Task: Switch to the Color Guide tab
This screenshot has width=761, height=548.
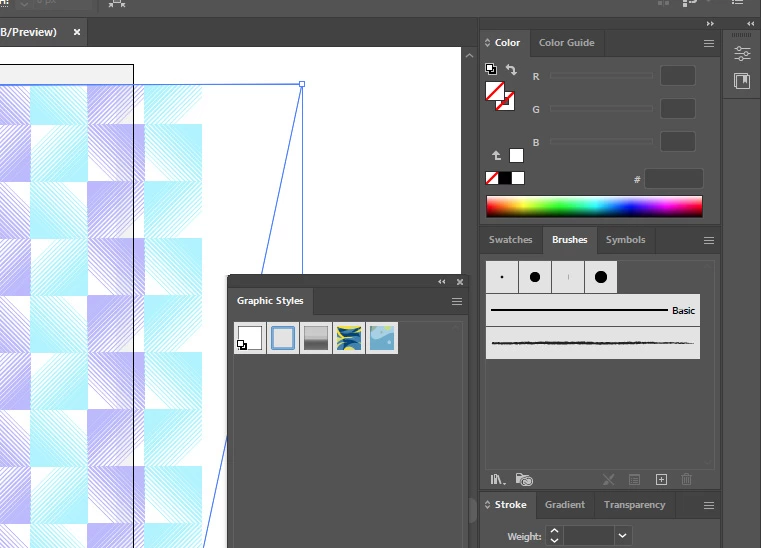Action: [566, 43]
